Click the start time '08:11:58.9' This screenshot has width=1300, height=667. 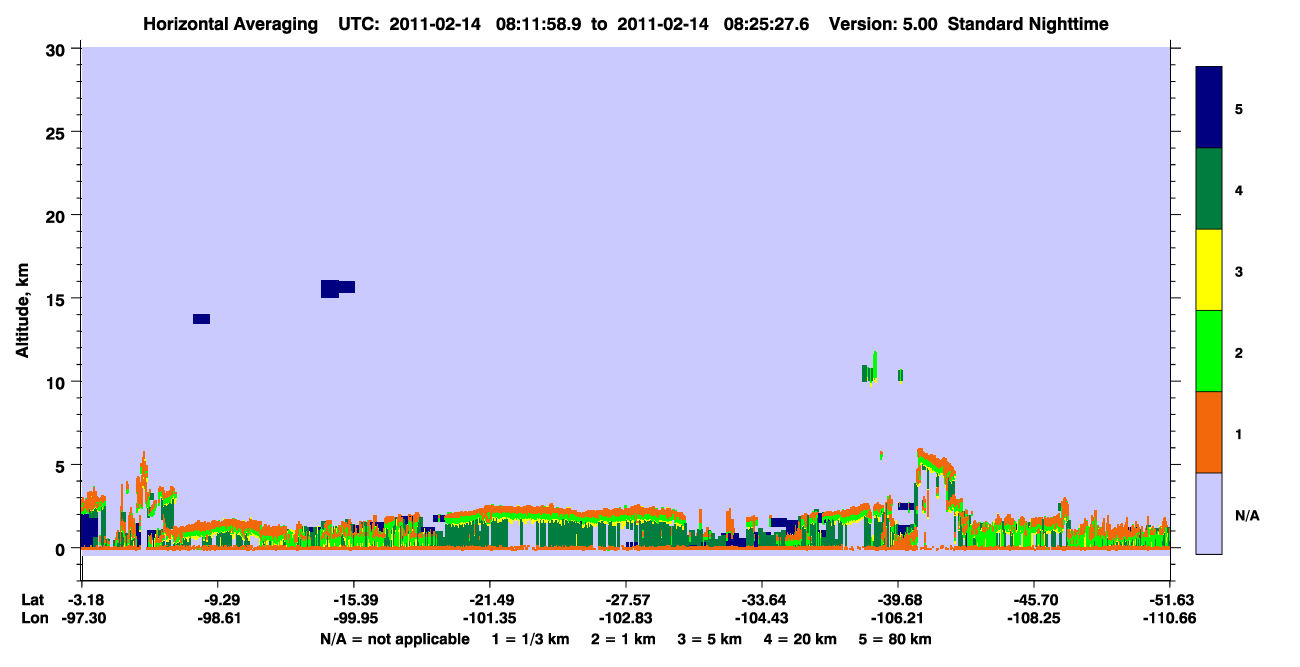[545, 23]
